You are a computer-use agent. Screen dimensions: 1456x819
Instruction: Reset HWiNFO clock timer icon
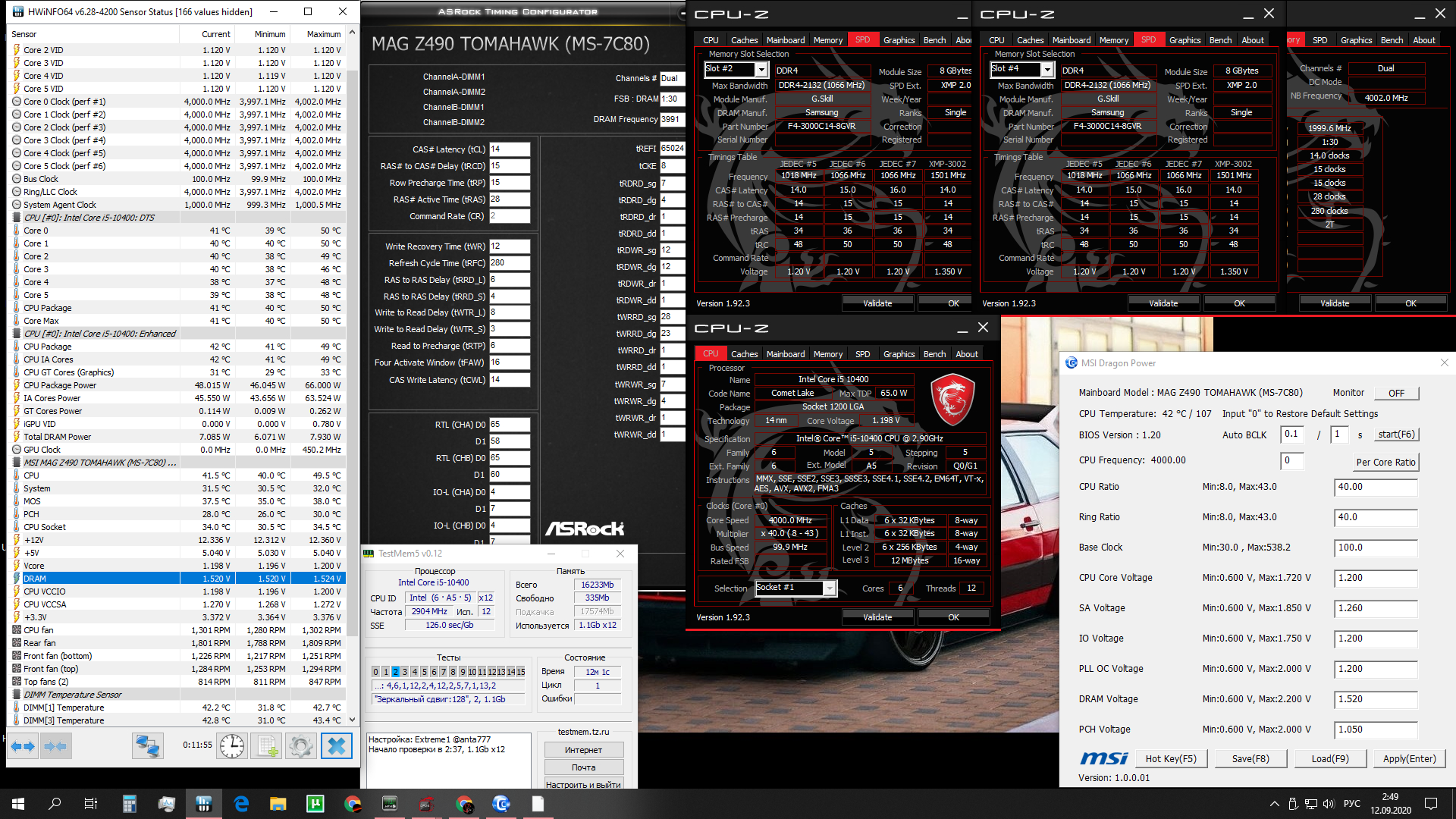[232, 746]
